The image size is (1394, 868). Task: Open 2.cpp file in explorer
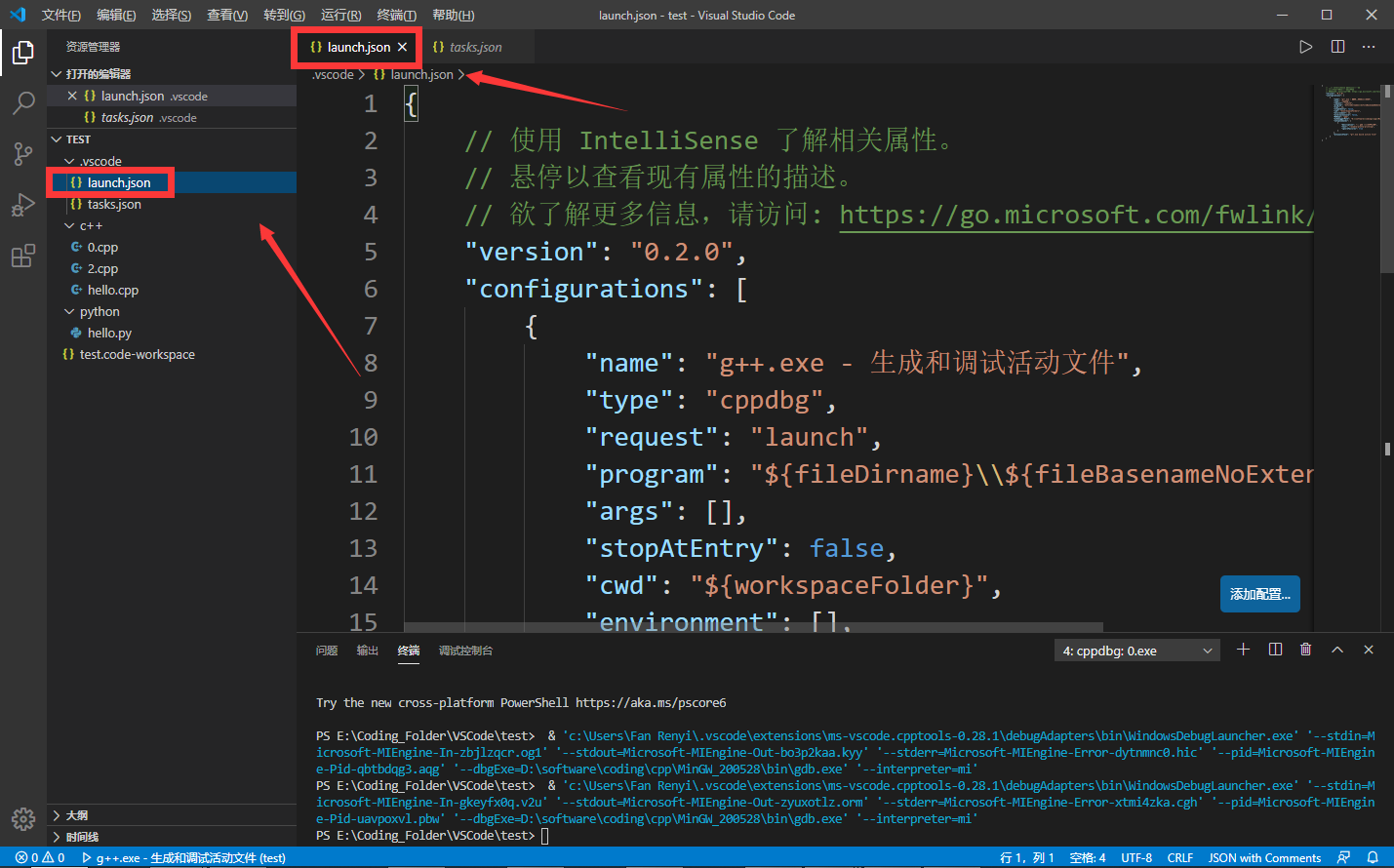(102, 268)
